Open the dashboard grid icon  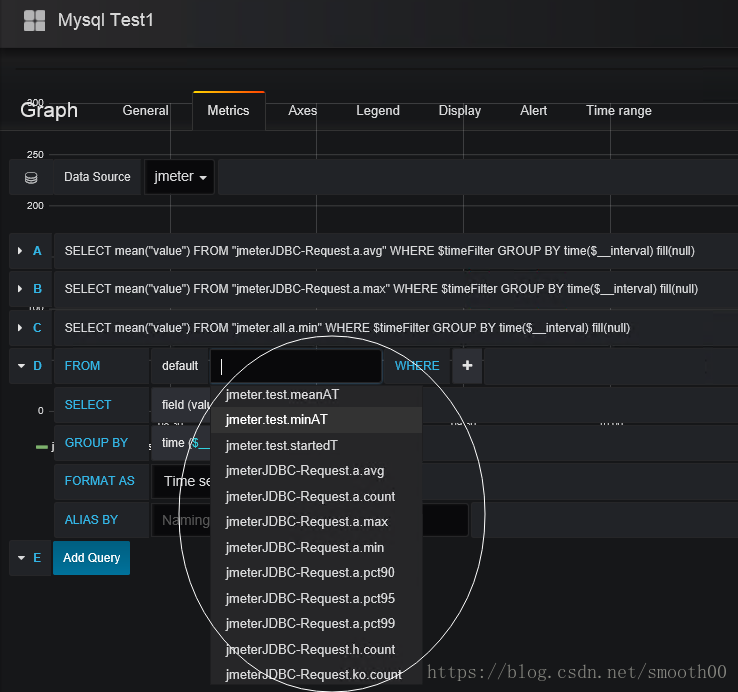click(34, 21)
